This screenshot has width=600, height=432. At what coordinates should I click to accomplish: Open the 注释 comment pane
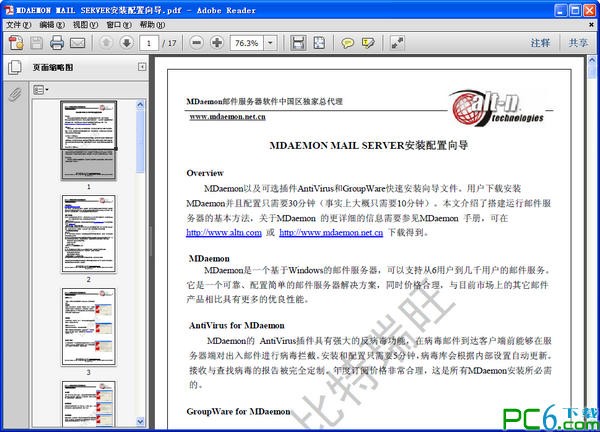pyautogui.click(x=540, y=43)
